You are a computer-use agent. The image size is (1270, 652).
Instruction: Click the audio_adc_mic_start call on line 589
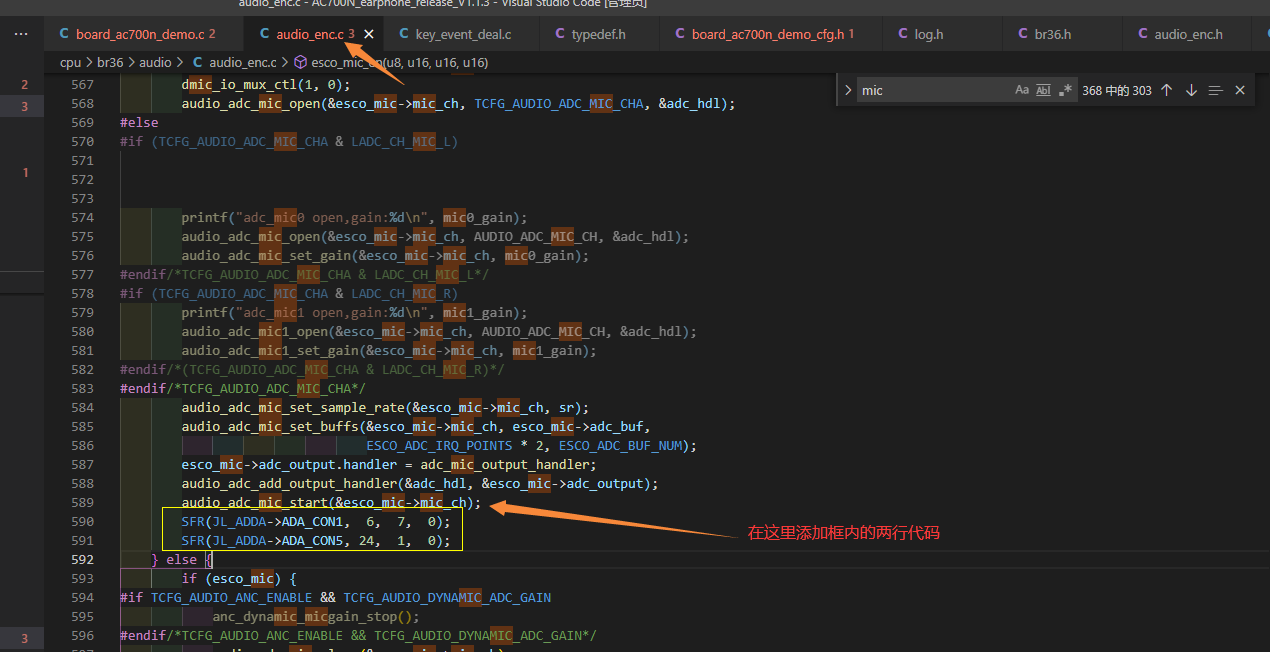331,502
